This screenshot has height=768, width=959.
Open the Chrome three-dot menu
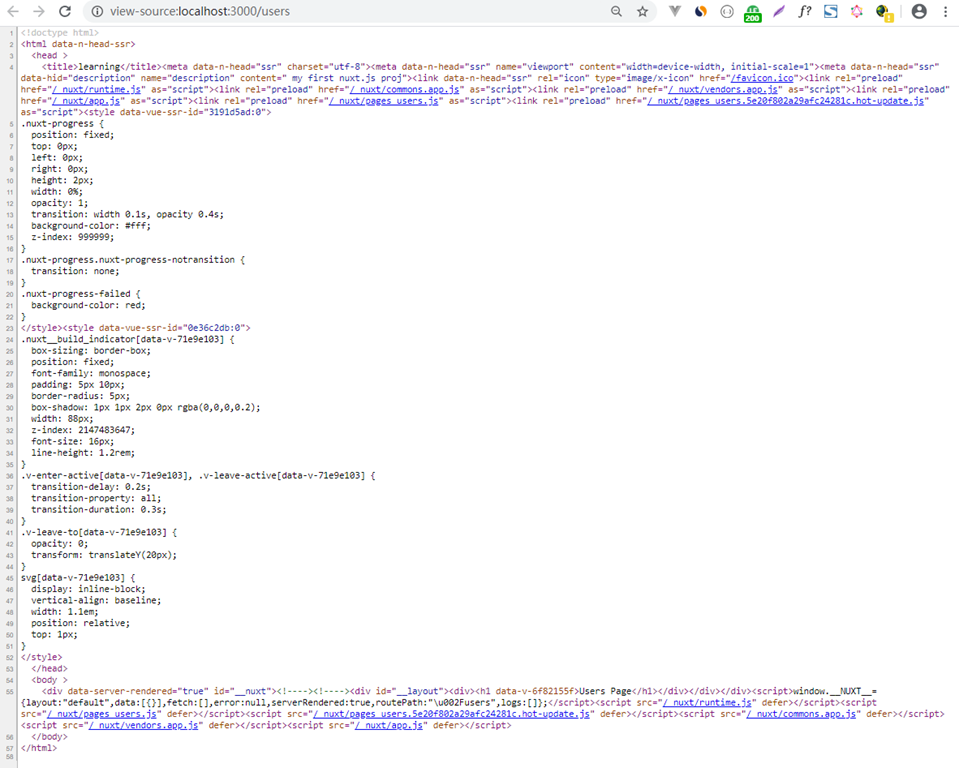945,11
